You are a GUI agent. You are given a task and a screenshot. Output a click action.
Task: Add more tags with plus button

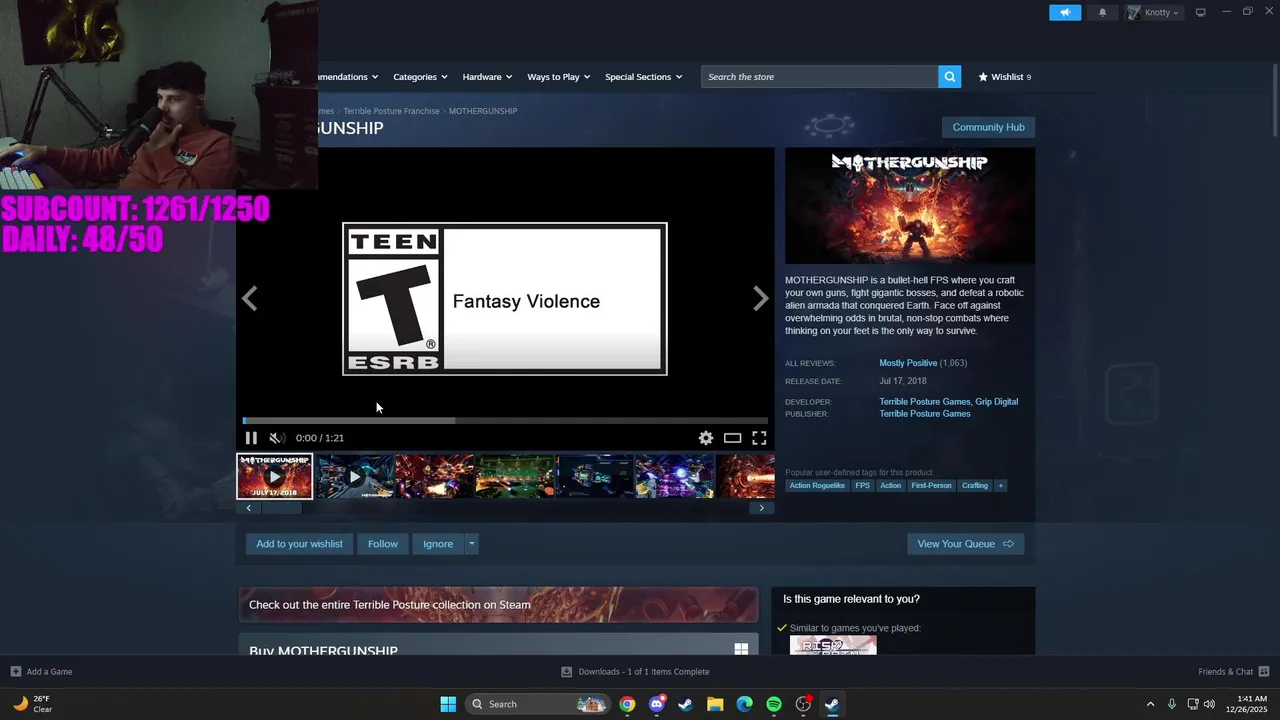1000,486
